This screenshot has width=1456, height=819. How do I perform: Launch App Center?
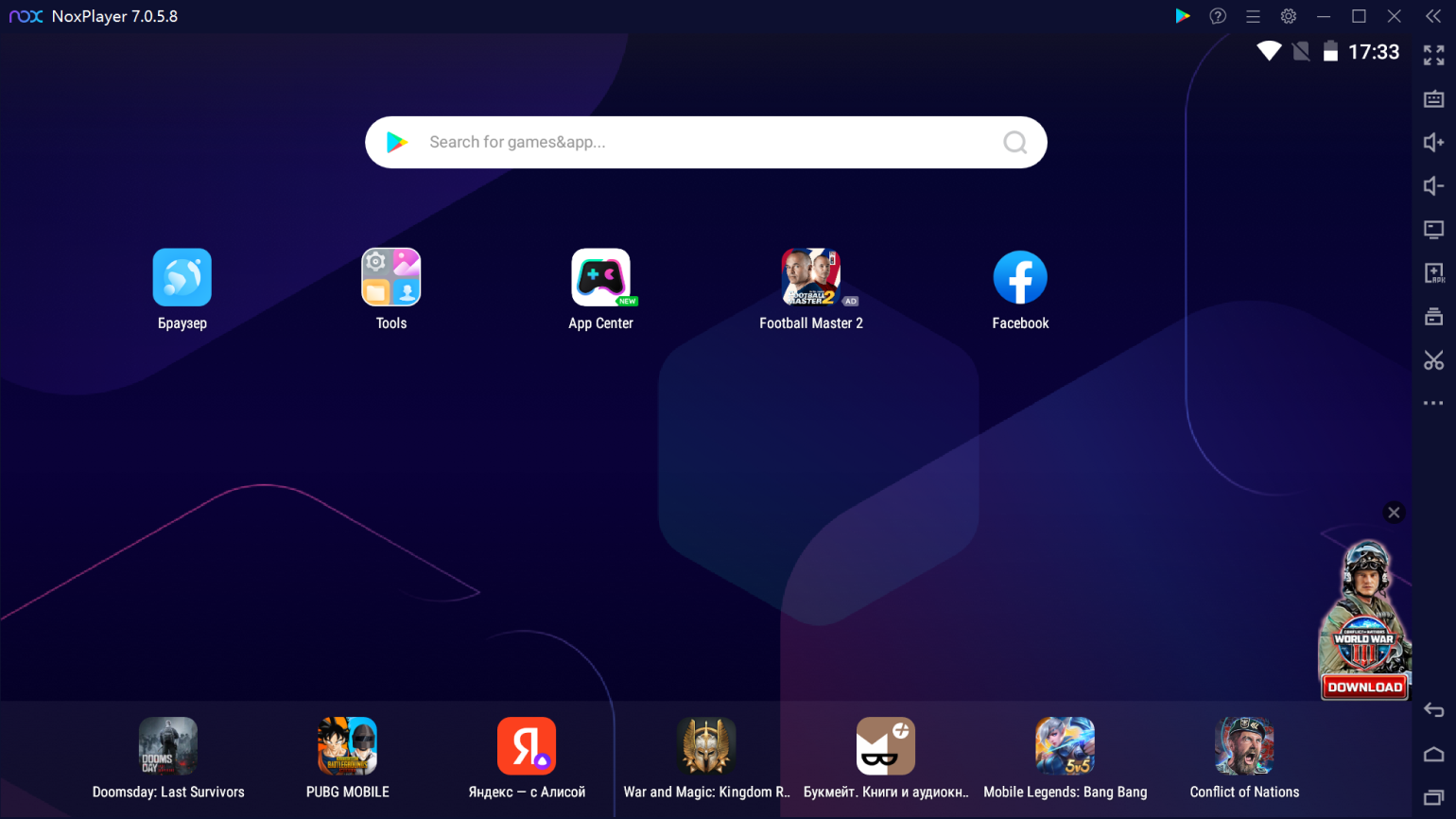pos(600,278)
